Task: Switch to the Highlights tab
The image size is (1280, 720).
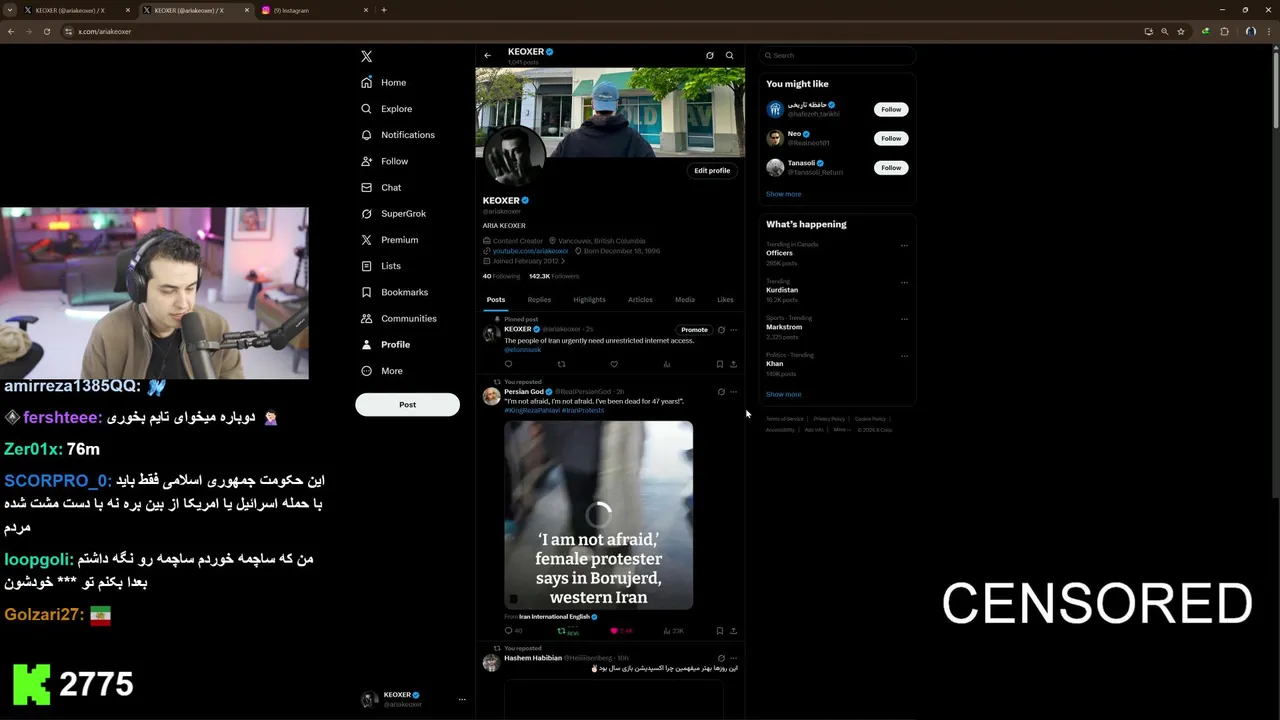Action: click(589, 300)
